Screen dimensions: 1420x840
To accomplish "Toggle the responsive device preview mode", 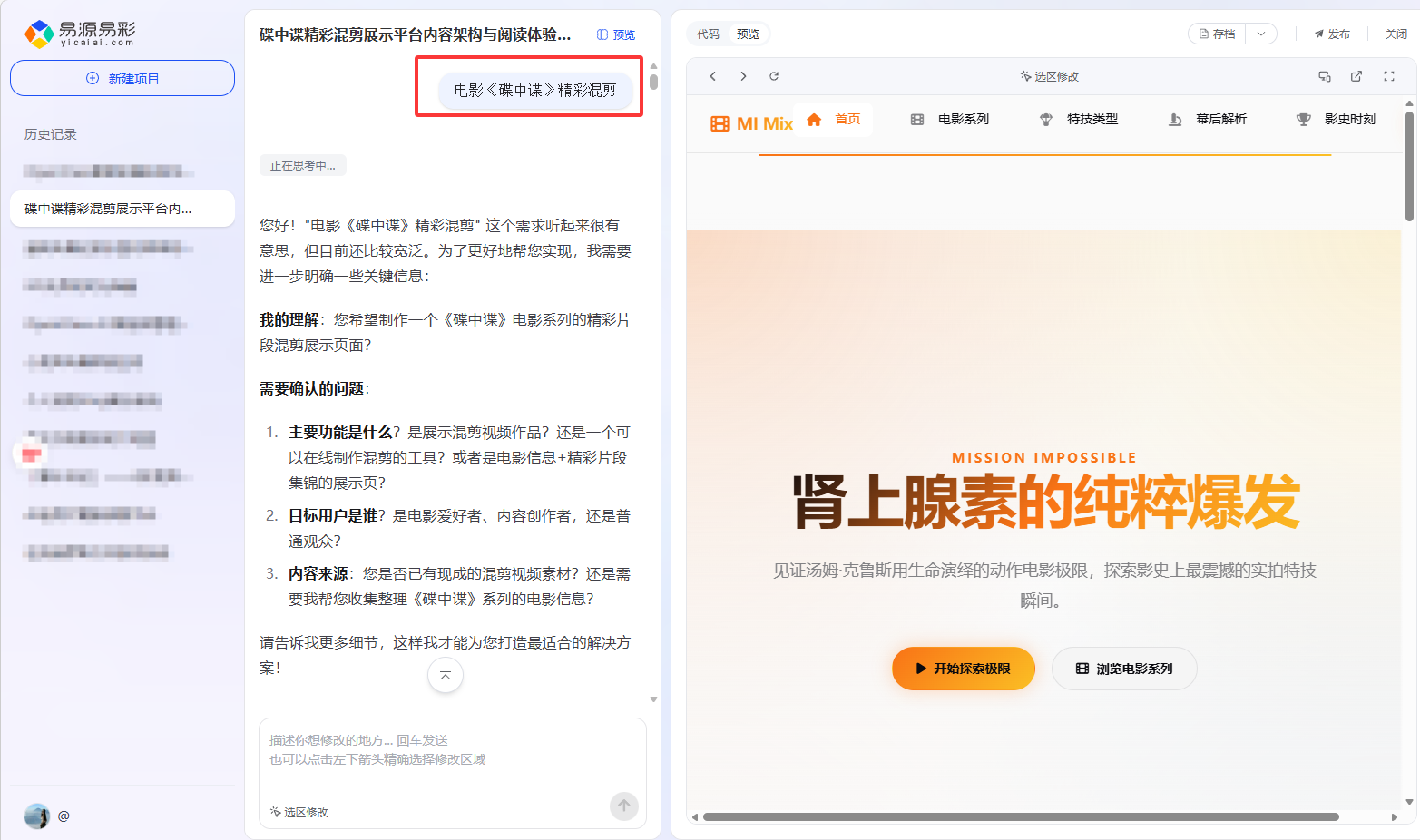I will (1324, 76).
